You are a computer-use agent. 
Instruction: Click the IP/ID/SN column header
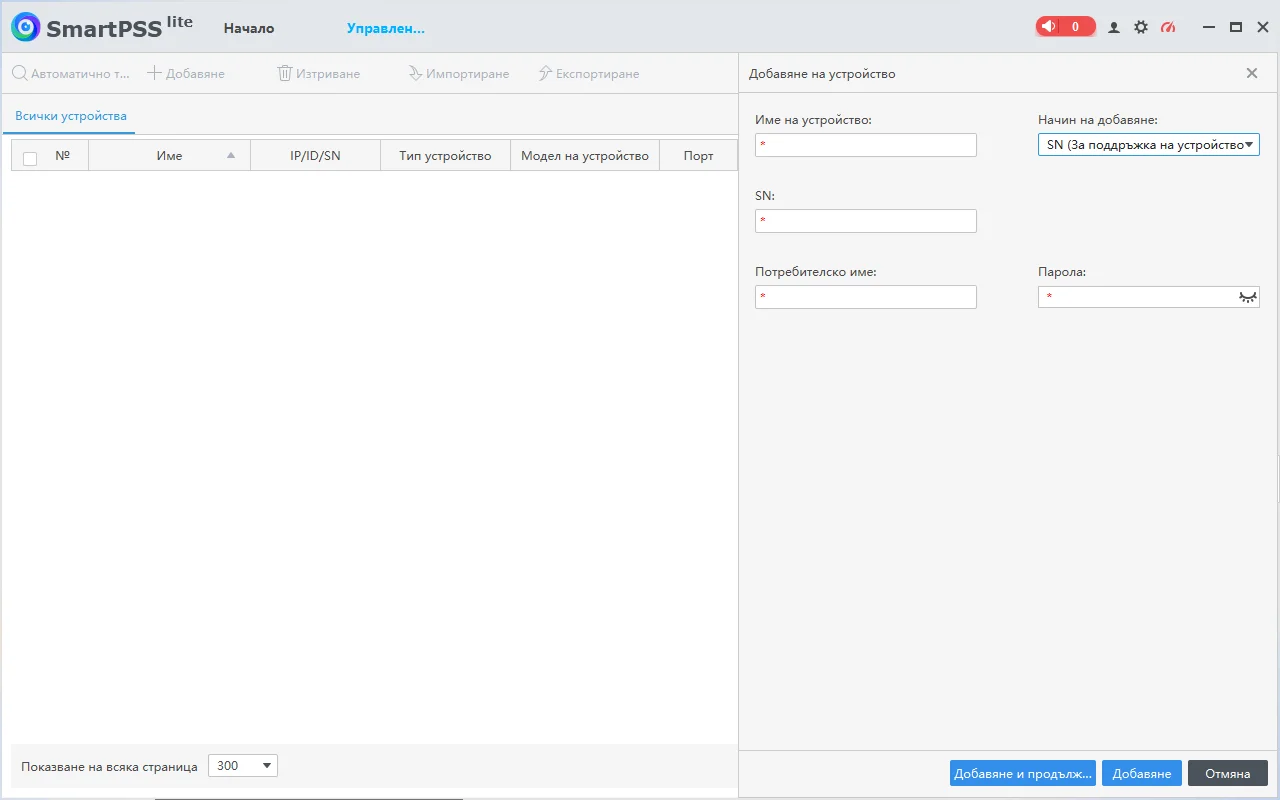315,156
